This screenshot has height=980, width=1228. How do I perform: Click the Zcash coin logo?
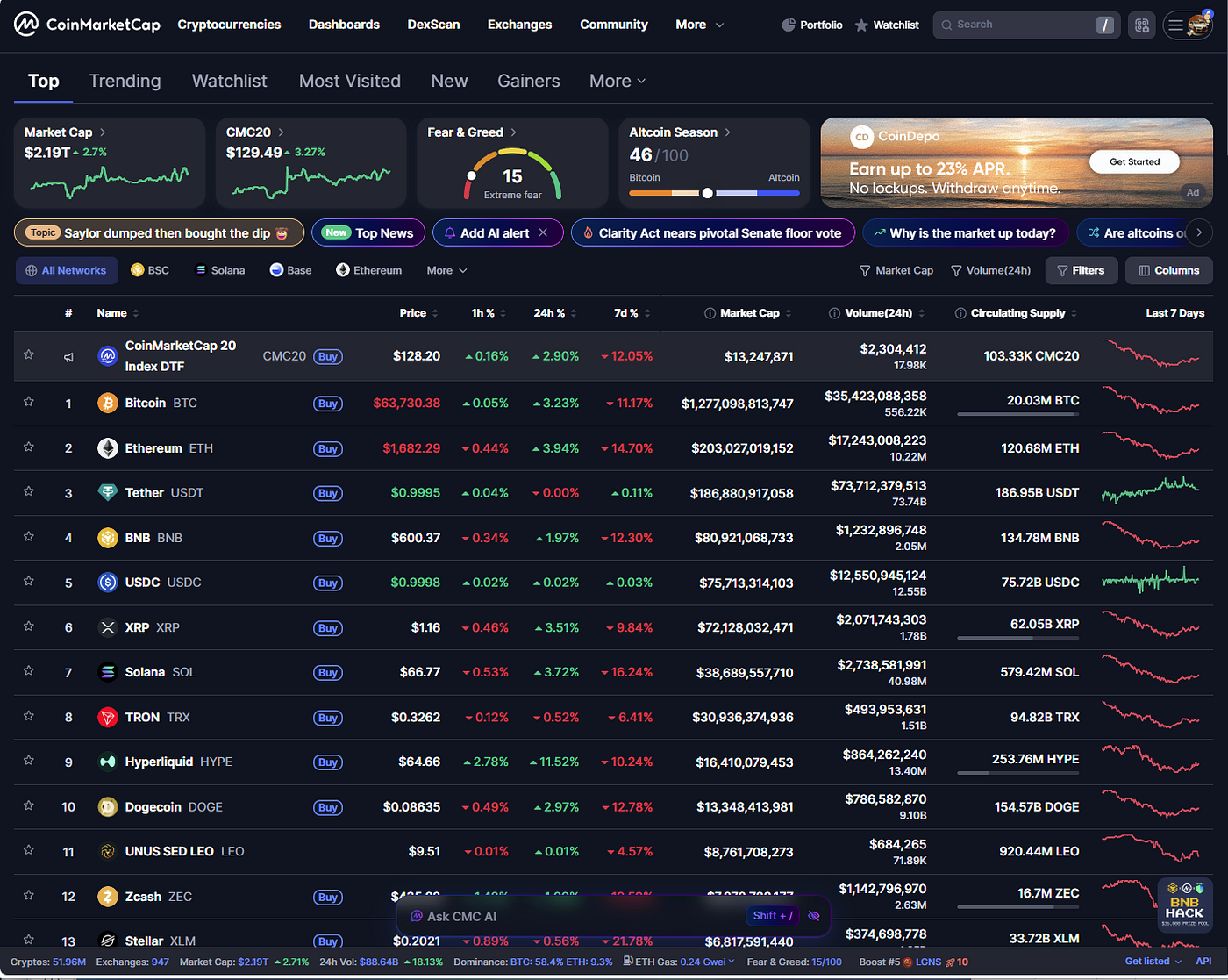[x=108, y=897]
